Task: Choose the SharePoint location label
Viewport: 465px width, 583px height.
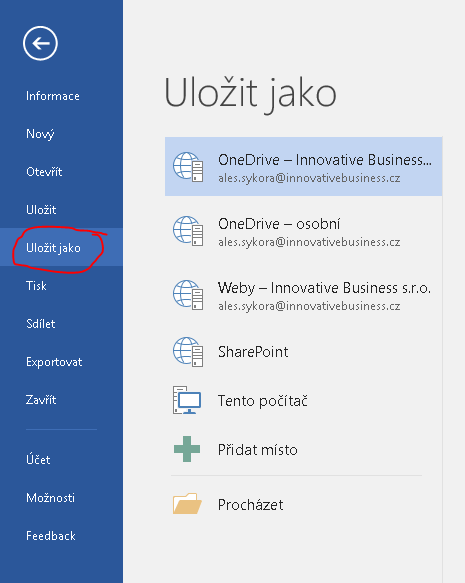Action: pos(253,352)
